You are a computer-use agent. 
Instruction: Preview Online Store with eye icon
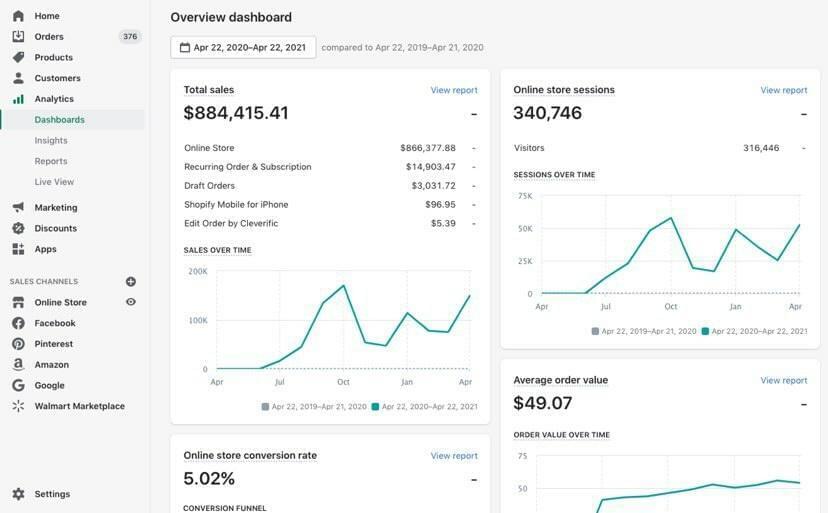click(x=131, y=302)
